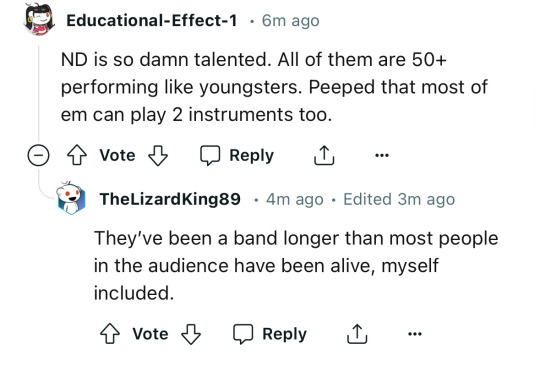Upvote the Educational-Effect-1 comment
This screenshot has width=540, height=366.
coord(76,155)
